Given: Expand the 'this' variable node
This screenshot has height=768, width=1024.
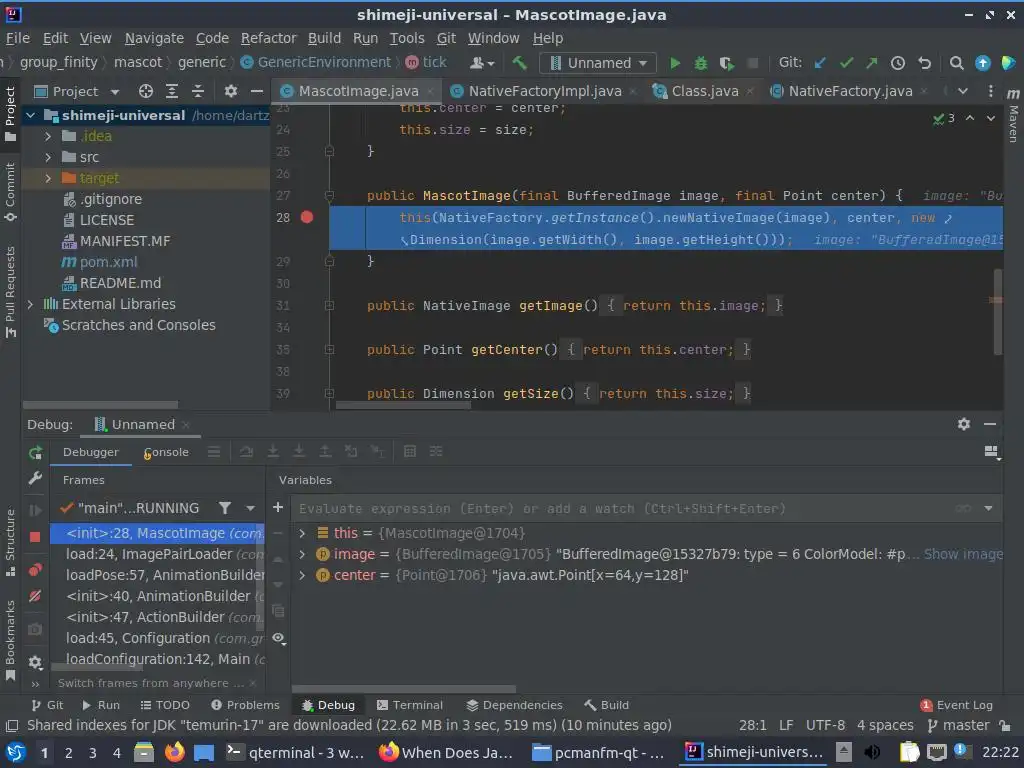Looking at the screenshot, I should (x=302, y=533).
